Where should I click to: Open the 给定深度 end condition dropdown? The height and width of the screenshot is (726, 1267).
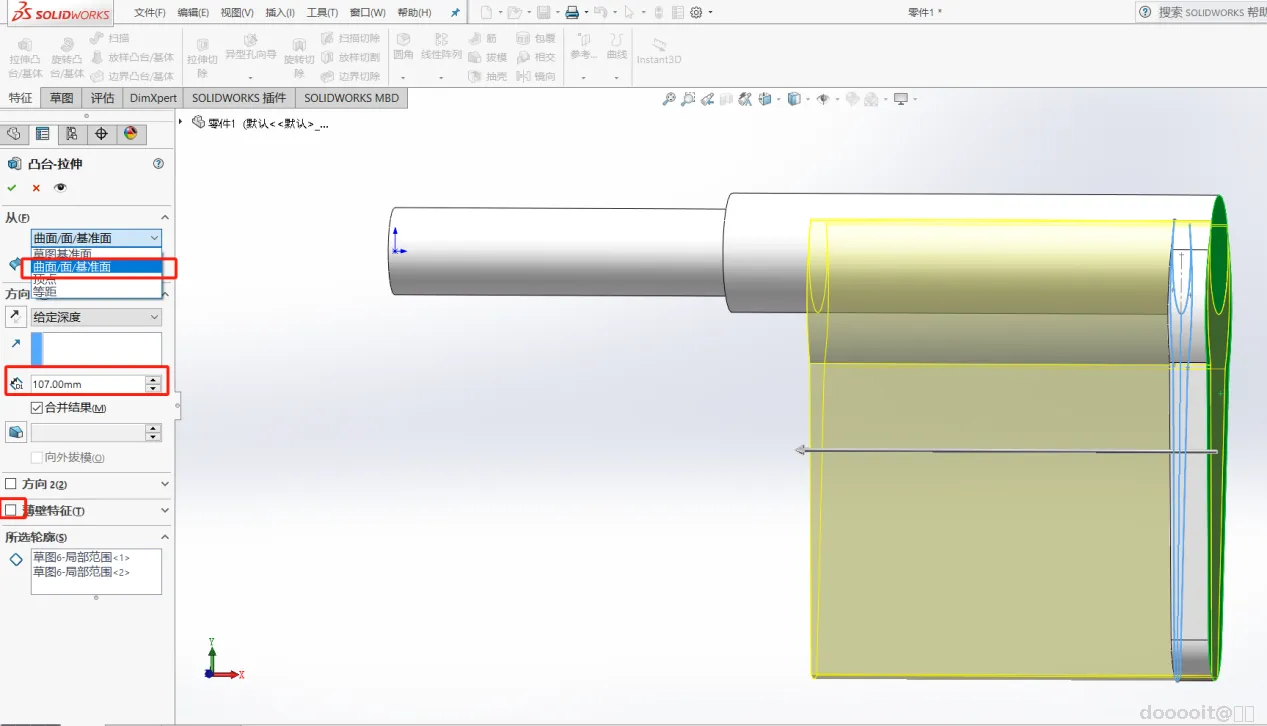(96, 317)
